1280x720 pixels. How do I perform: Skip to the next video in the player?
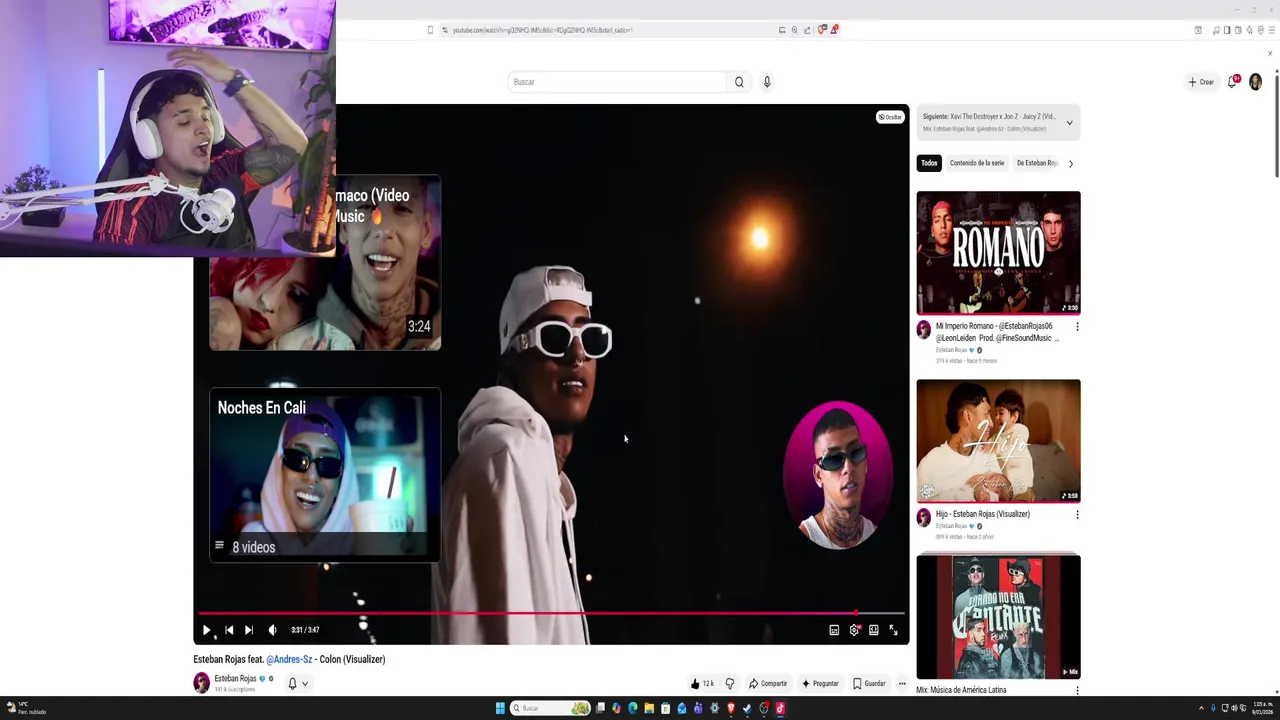(x=249, y=630)
